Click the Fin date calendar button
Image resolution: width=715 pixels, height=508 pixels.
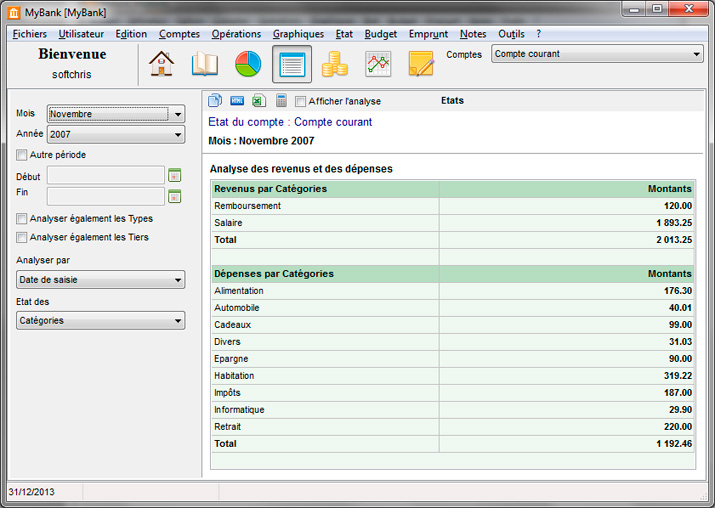(x=174, y=196)
